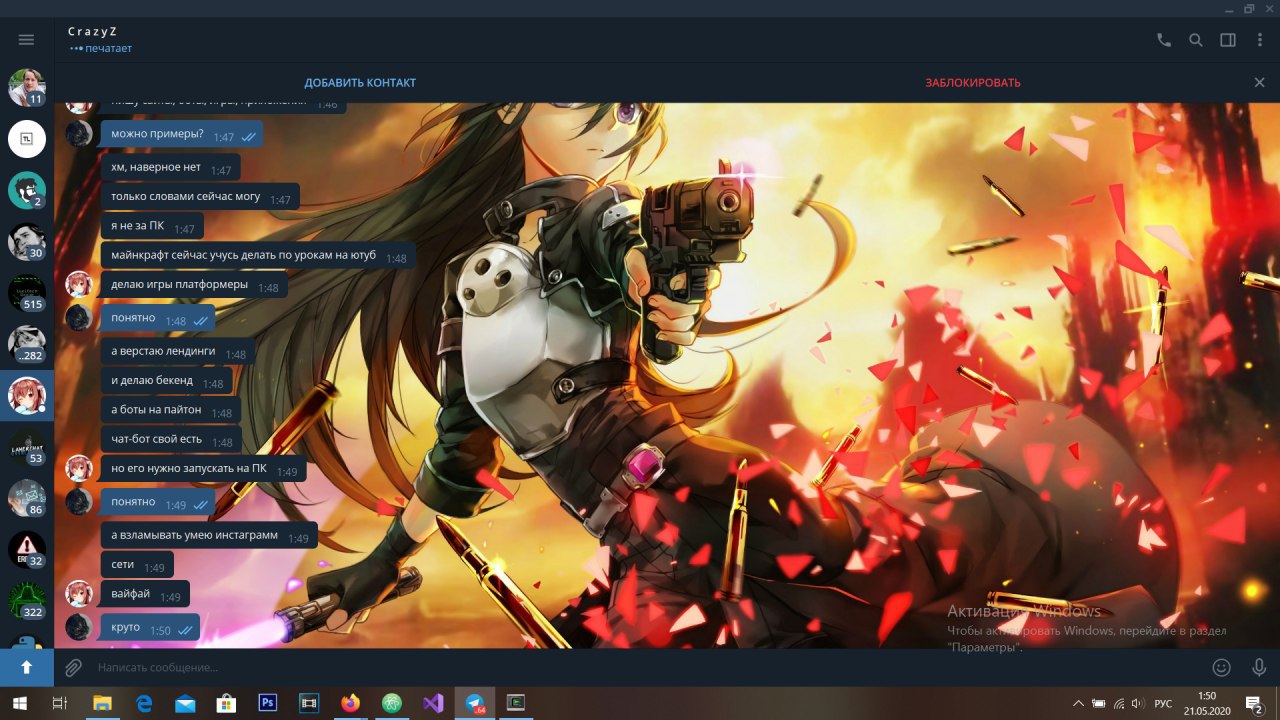Screen dimensions: 1280x720
Task: Open chat with 30 unread badge
Action: pos(27,242)
